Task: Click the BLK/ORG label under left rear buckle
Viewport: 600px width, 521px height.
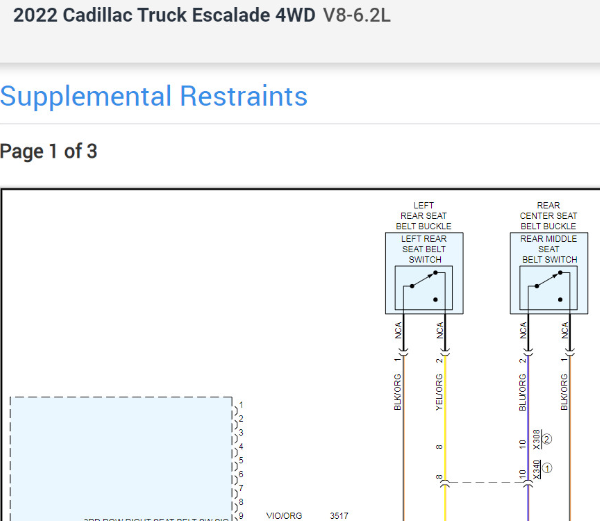Action: coord(398,392)
